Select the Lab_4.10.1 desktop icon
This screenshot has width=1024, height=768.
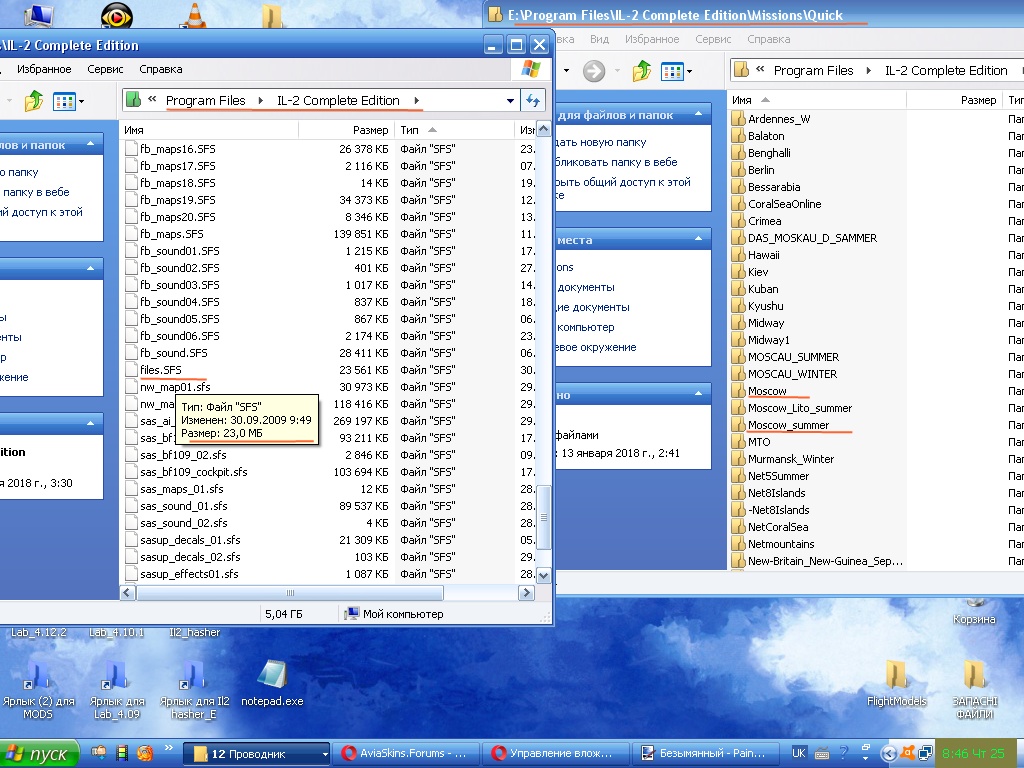tap(116, 632)
